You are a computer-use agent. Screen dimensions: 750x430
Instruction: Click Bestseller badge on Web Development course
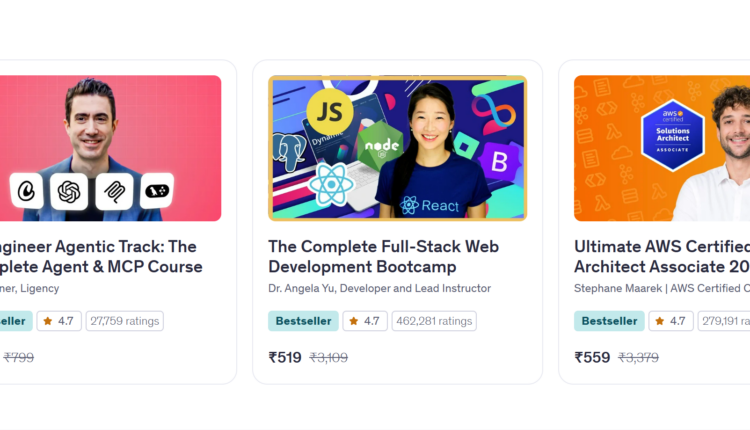303,321
